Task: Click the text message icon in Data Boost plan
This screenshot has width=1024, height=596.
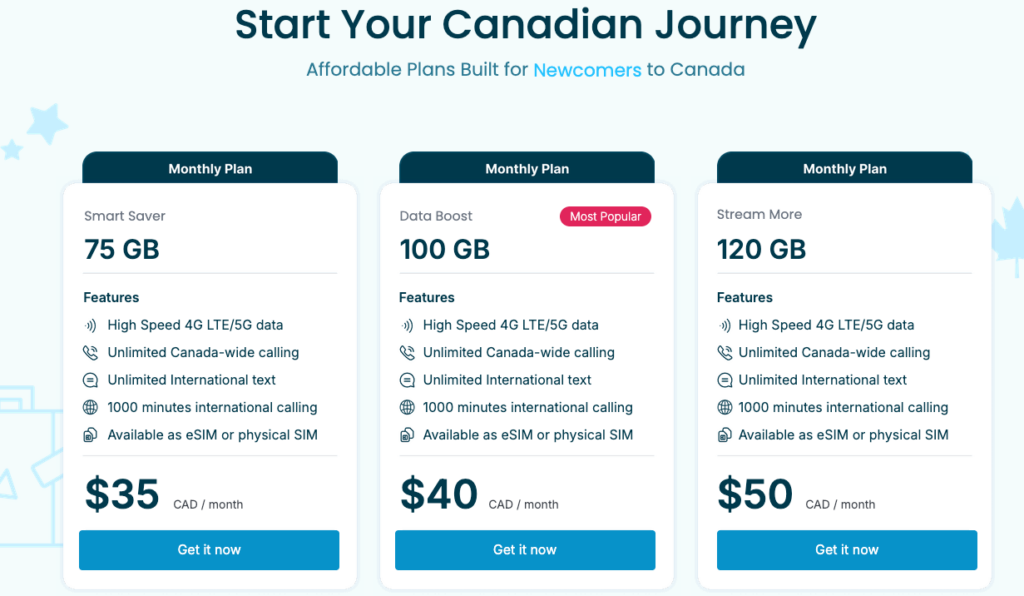Action: tap(407, 380)
